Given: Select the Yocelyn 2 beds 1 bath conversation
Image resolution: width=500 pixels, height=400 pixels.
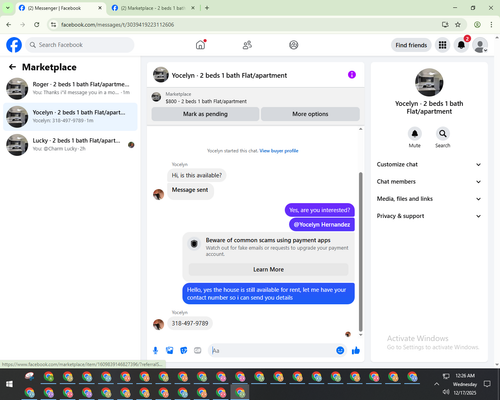Looking at the screenshot, I should pyautogui.click(x=70, y=117).
